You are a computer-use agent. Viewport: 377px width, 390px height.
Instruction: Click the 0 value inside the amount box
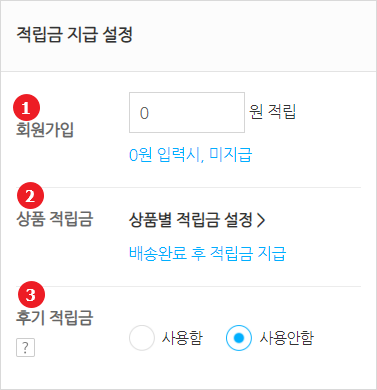[x=144, y=113]
